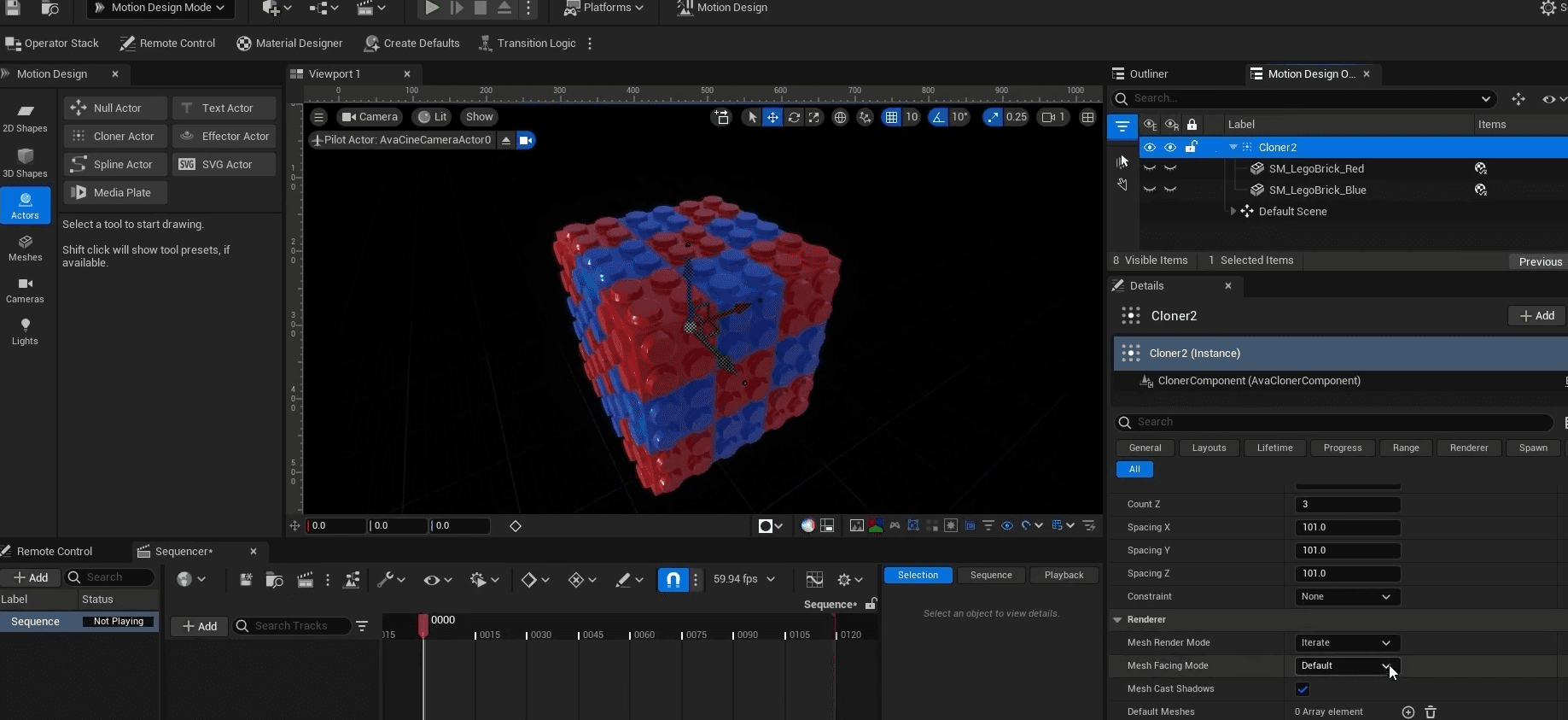Select the Text Actor tool

coord(224,108)
